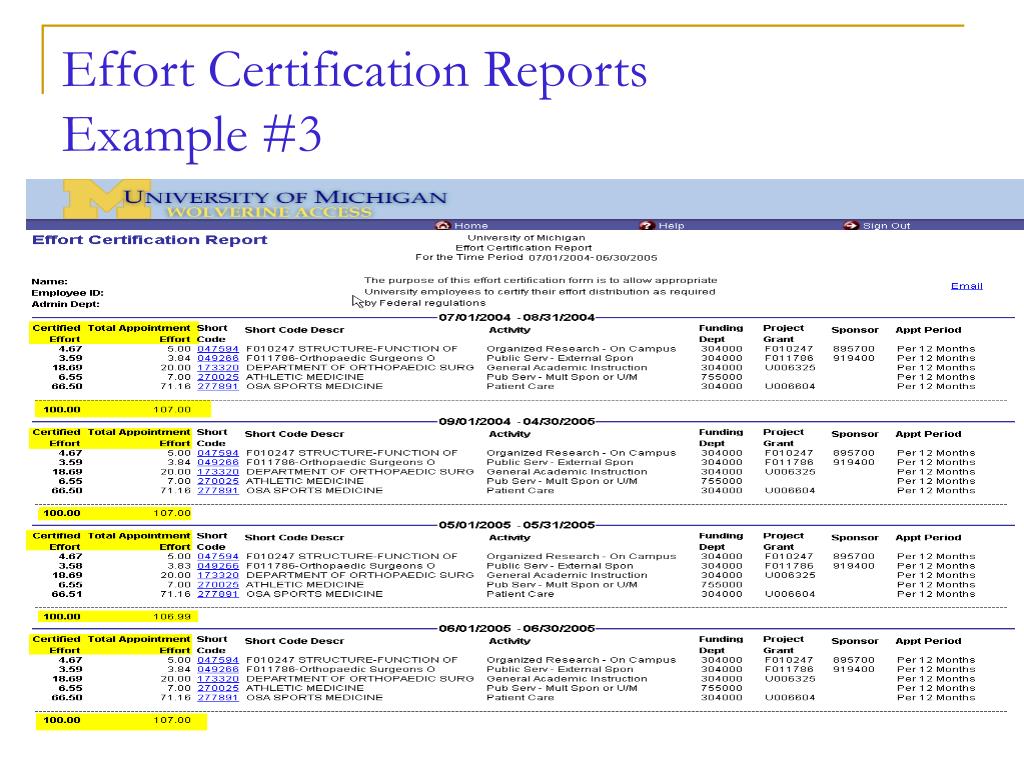Open short code 173320 in 09/01/2004 section
The height and width of the screenshot is (768, 1024).
218,472
